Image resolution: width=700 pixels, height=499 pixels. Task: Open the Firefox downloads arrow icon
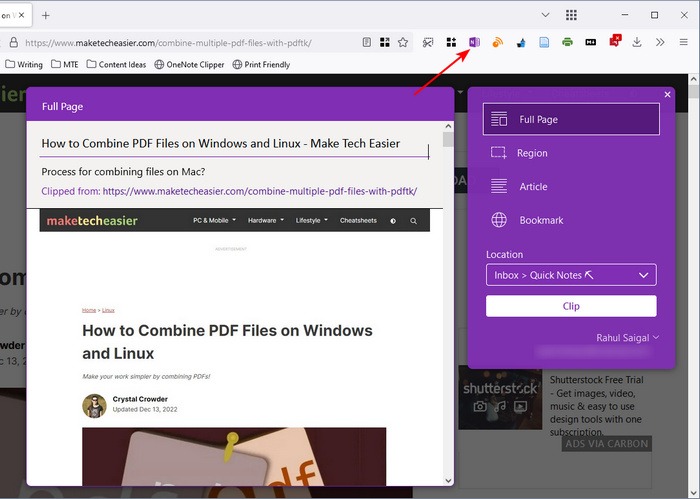[x=637, y=42]
